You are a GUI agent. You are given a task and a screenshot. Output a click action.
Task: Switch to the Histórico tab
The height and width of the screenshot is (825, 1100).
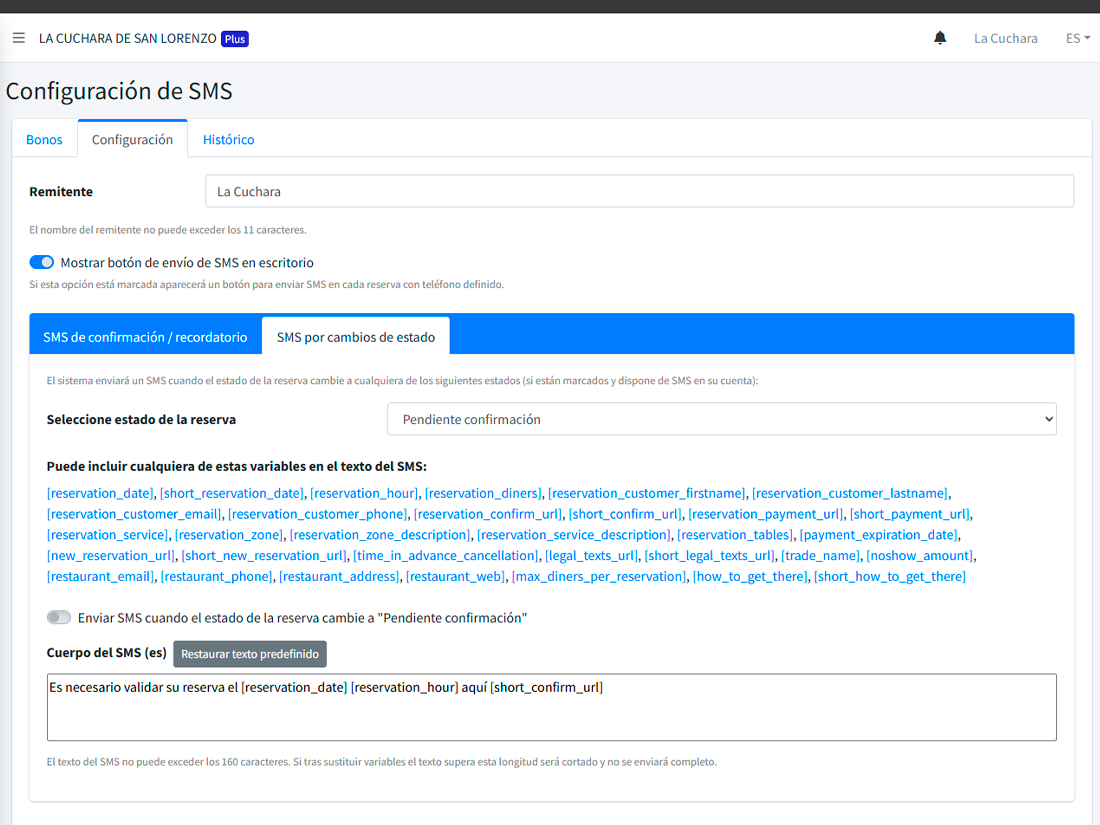coord(229,139)
